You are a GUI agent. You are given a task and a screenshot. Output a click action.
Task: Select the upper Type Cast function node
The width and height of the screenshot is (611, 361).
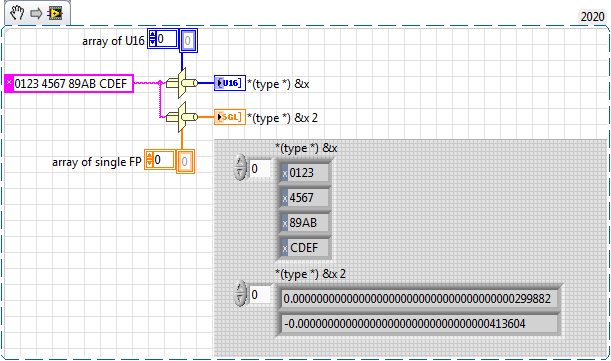coord(182,83)
